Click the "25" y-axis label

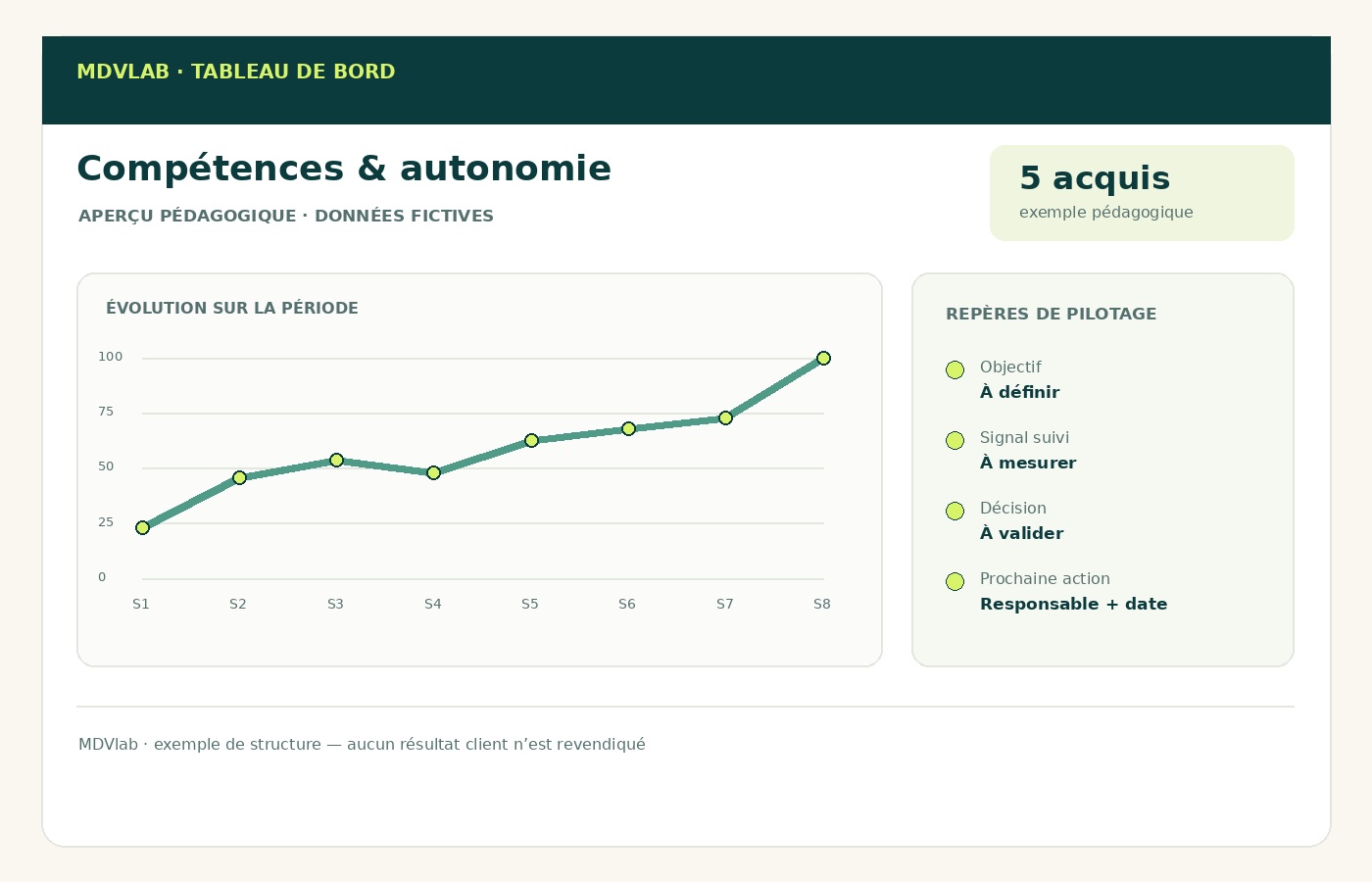[x=106, y=522]
